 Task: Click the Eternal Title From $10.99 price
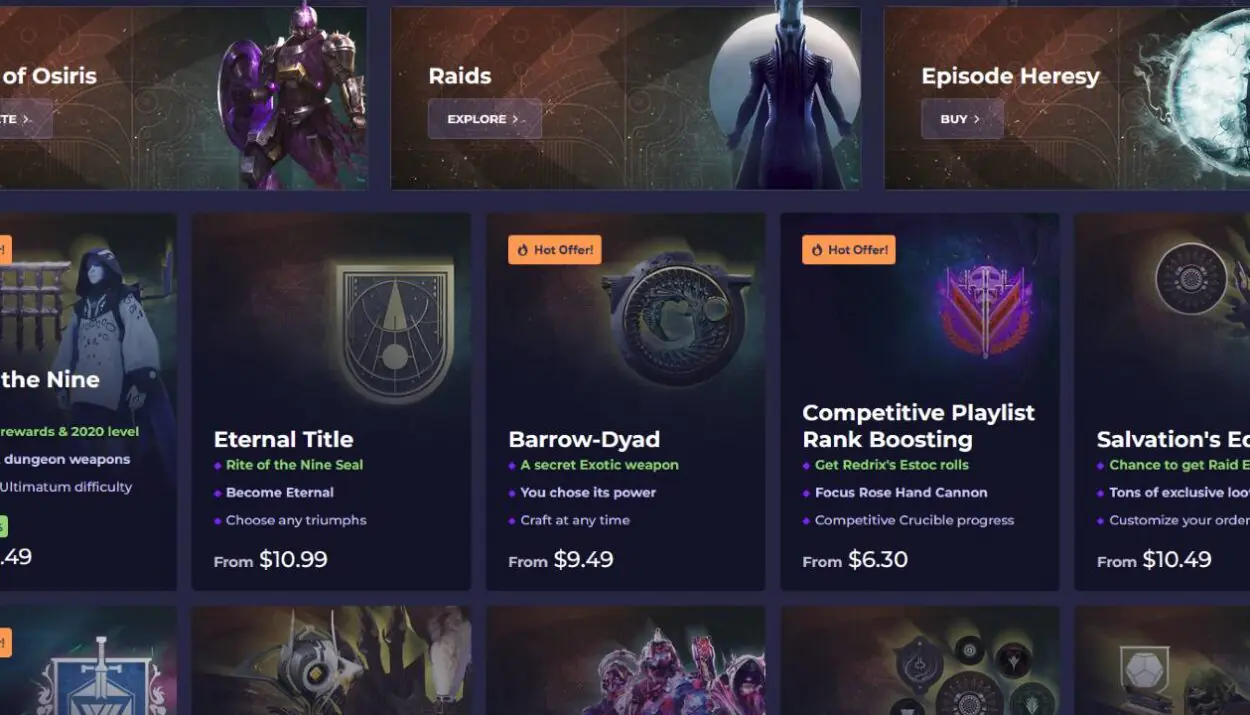click(270, 560)
